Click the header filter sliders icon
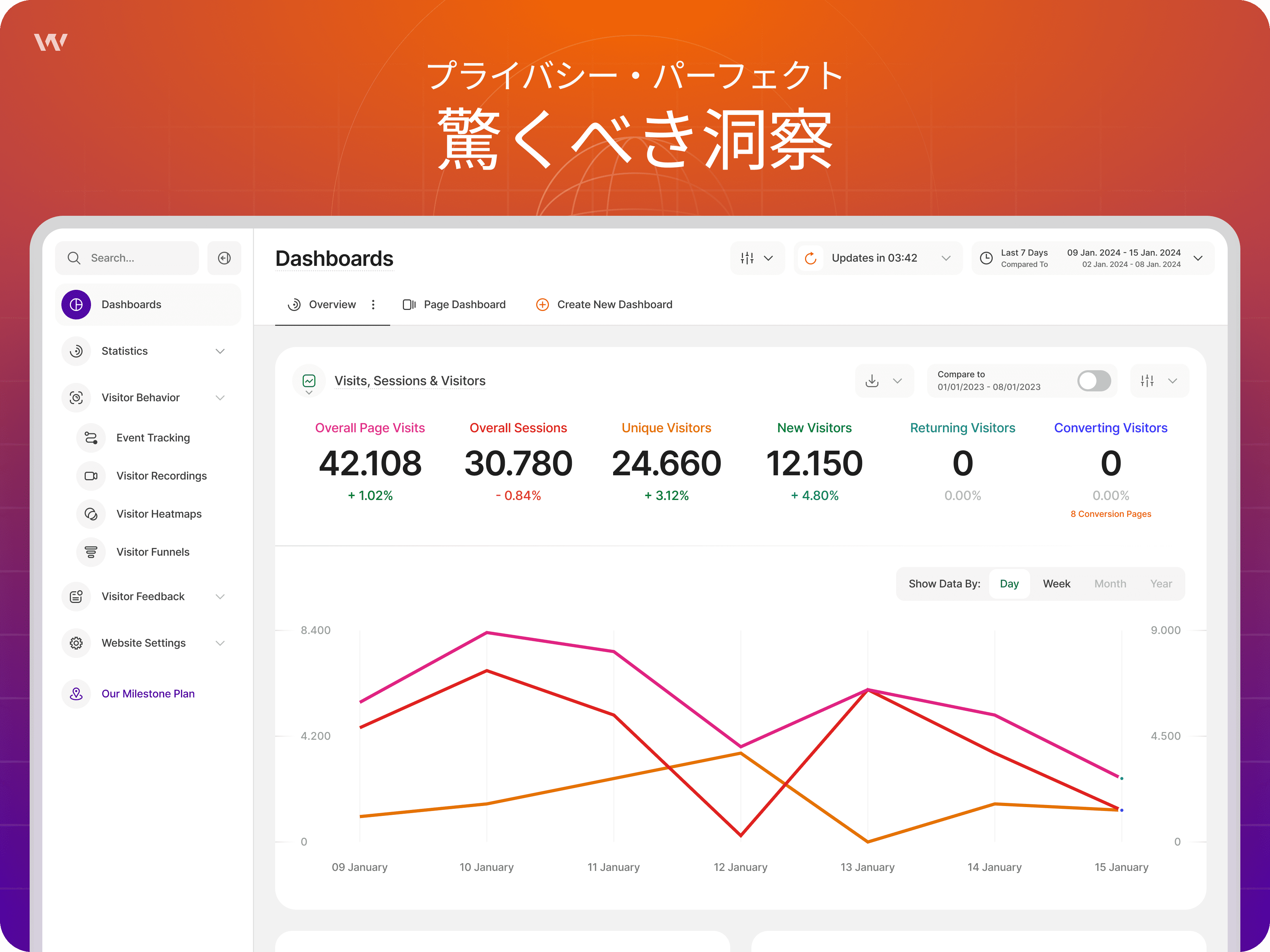Image resolution: width=1270 pixels, height=952 pixels. point(747,258)
